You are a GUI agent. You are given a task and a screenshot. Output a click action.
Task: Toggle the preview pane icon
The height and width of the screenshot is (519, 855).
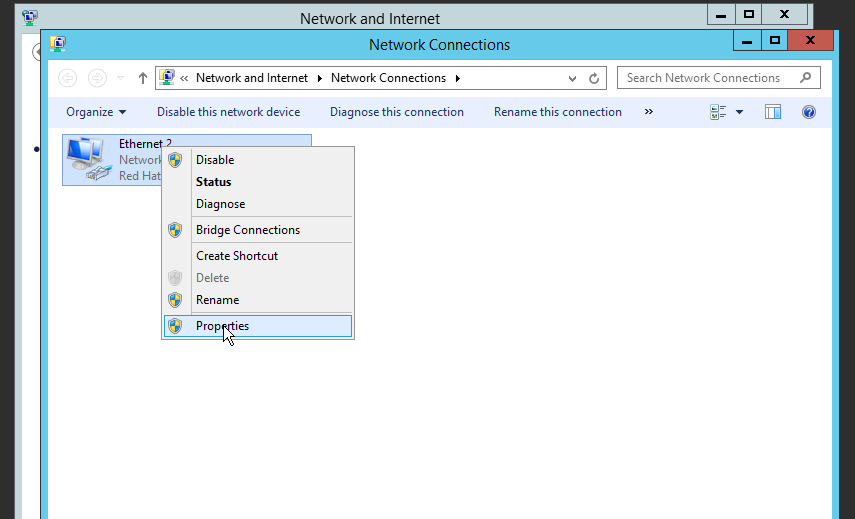pyautogui.click(x=773, y=112)
